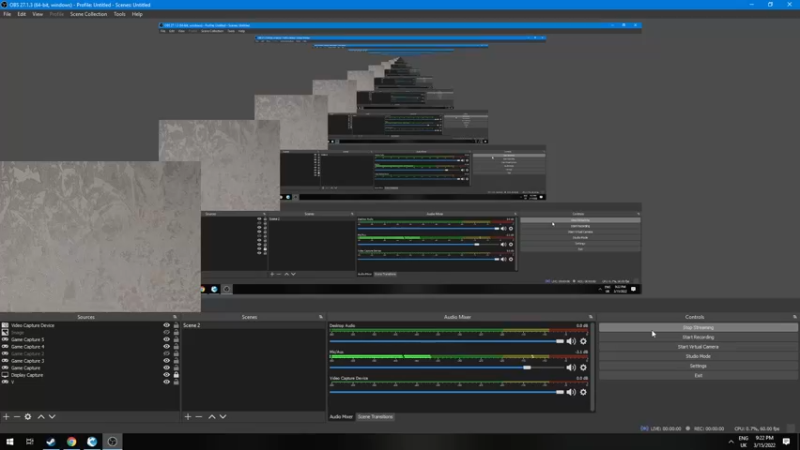Mute Desktop Audio speaker icon
800x450 pixels.
[x=571, y=341]
